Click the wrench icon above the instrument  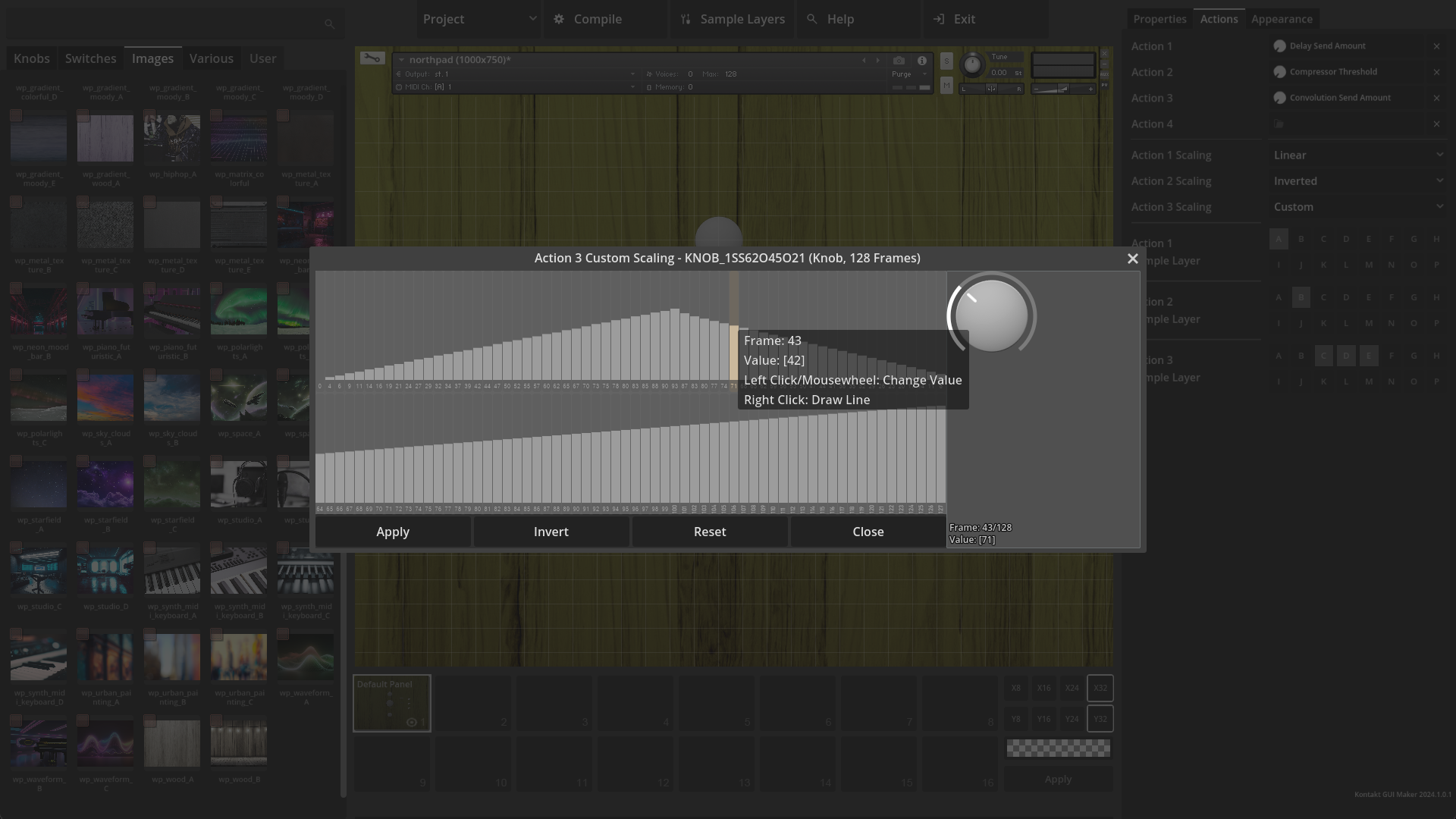(372, 58)
